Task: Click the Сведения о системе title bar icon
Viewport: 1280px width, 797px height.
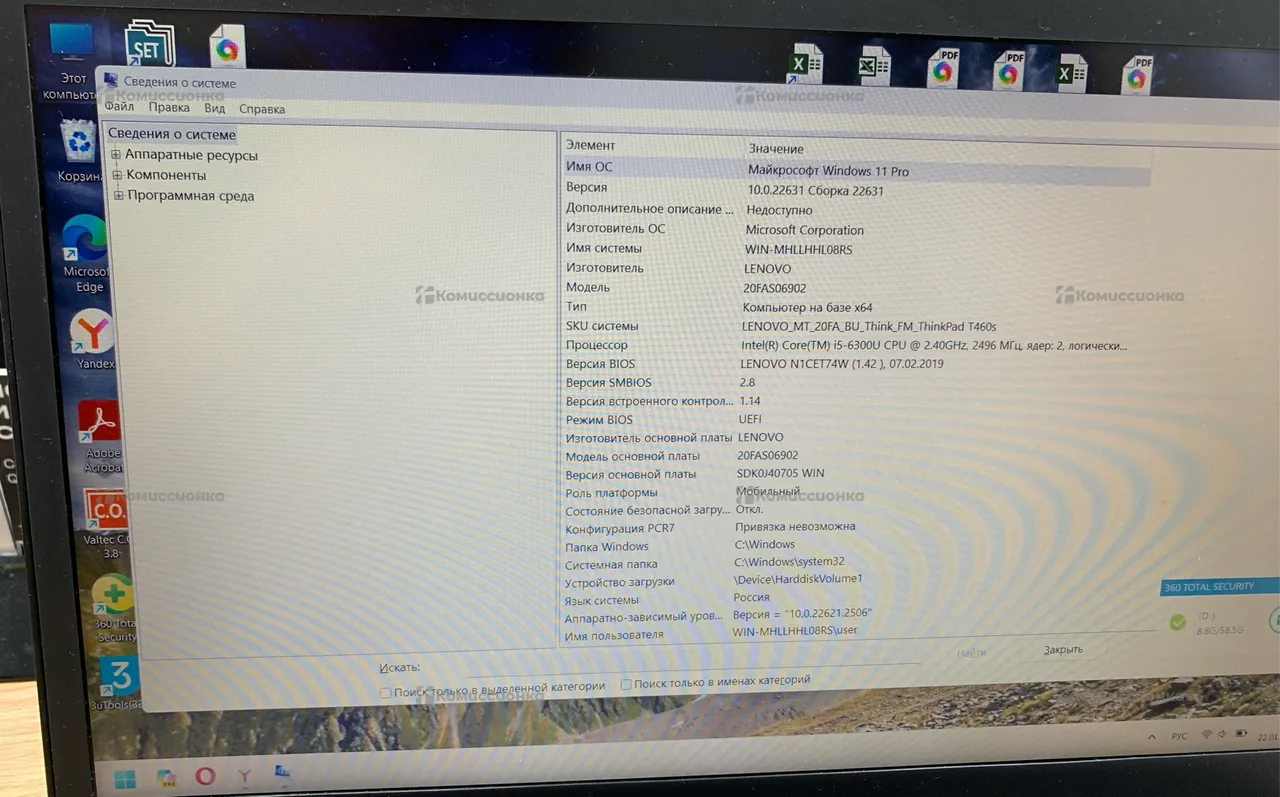Action: point(110,82)
